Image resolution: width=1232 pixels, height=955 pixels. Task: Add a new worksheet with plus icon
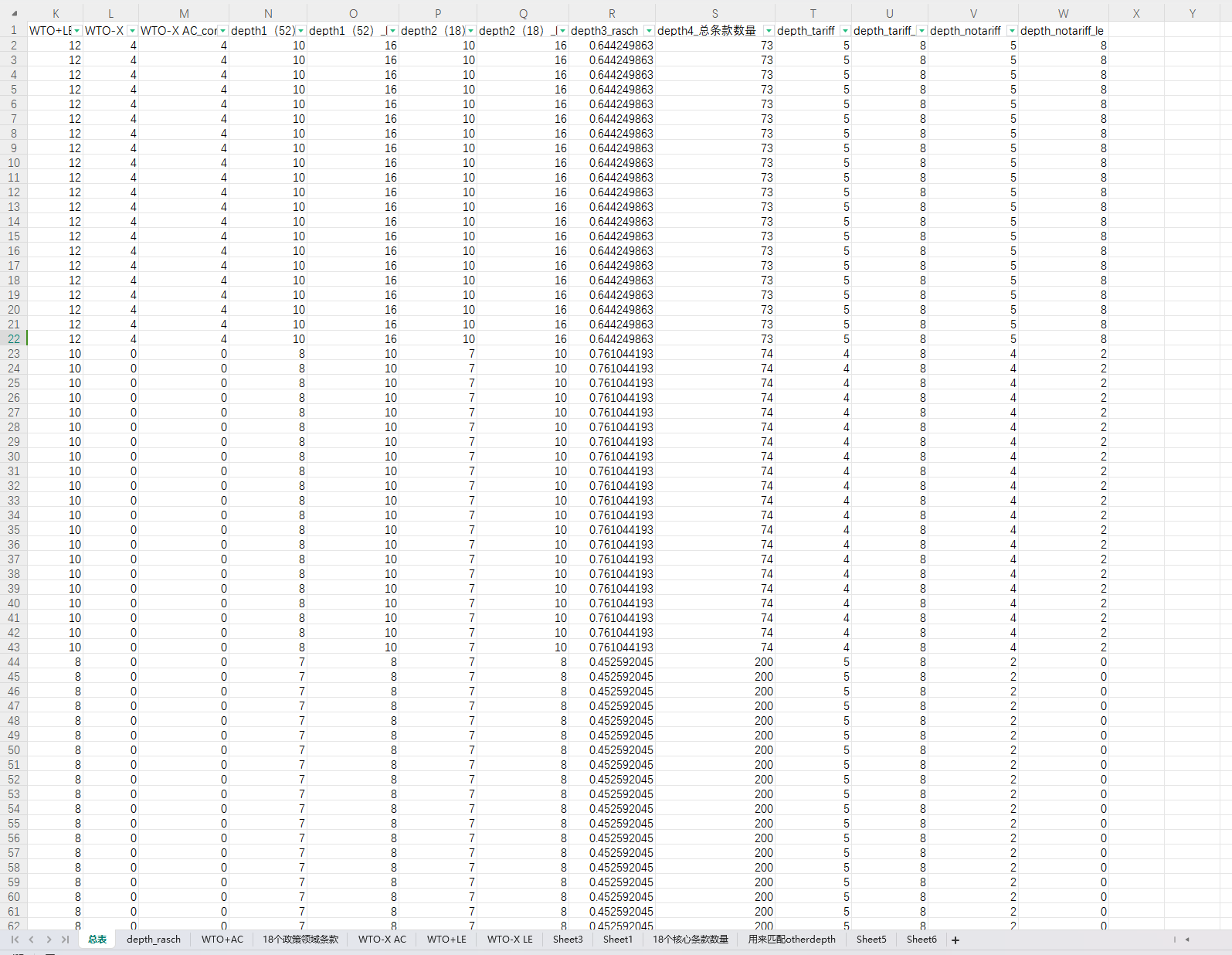[955, 940]
